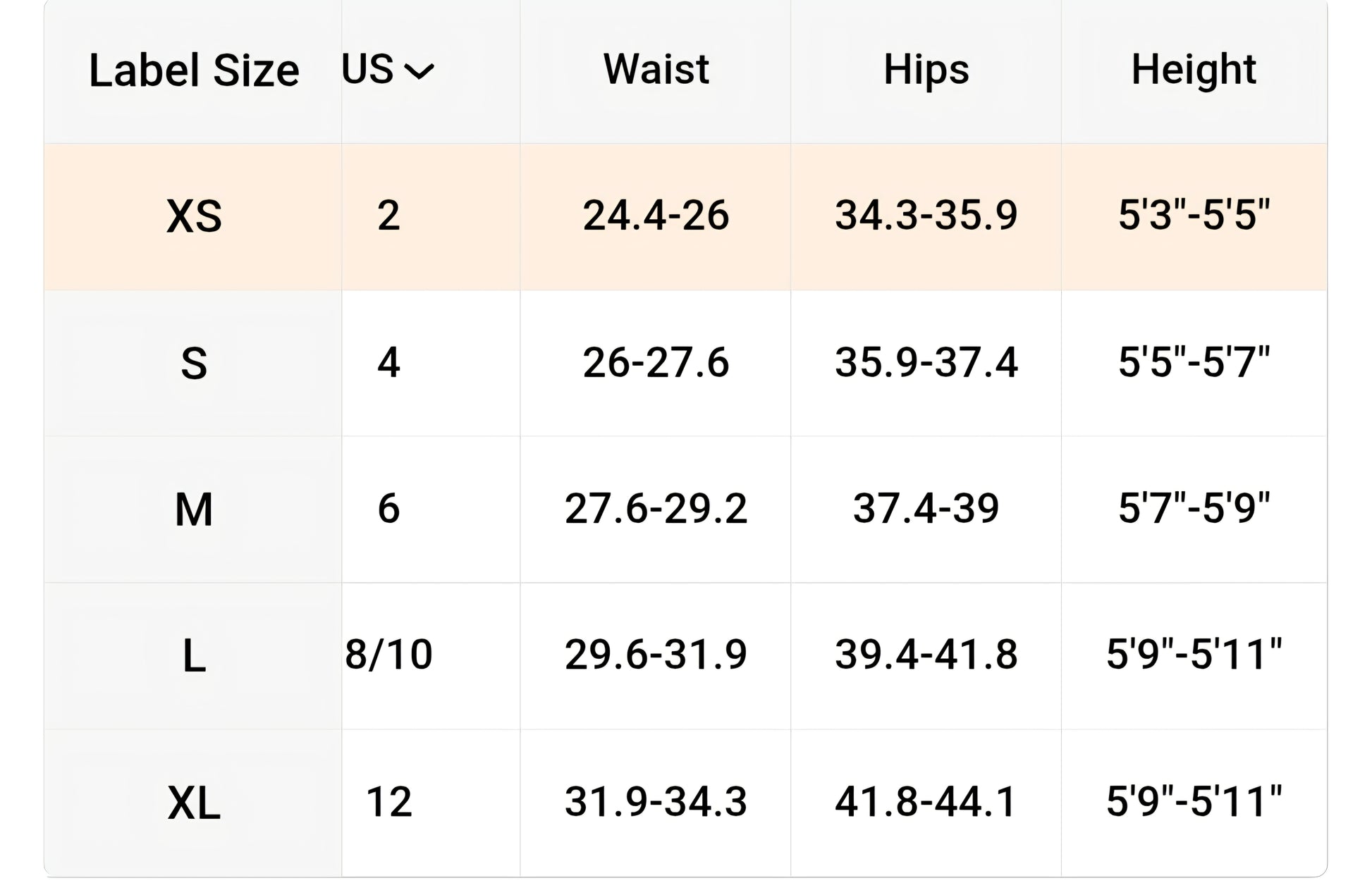The image size is (1372, 890).
Task: Click hips value 41.8-44.1
Action: [926, 801]
